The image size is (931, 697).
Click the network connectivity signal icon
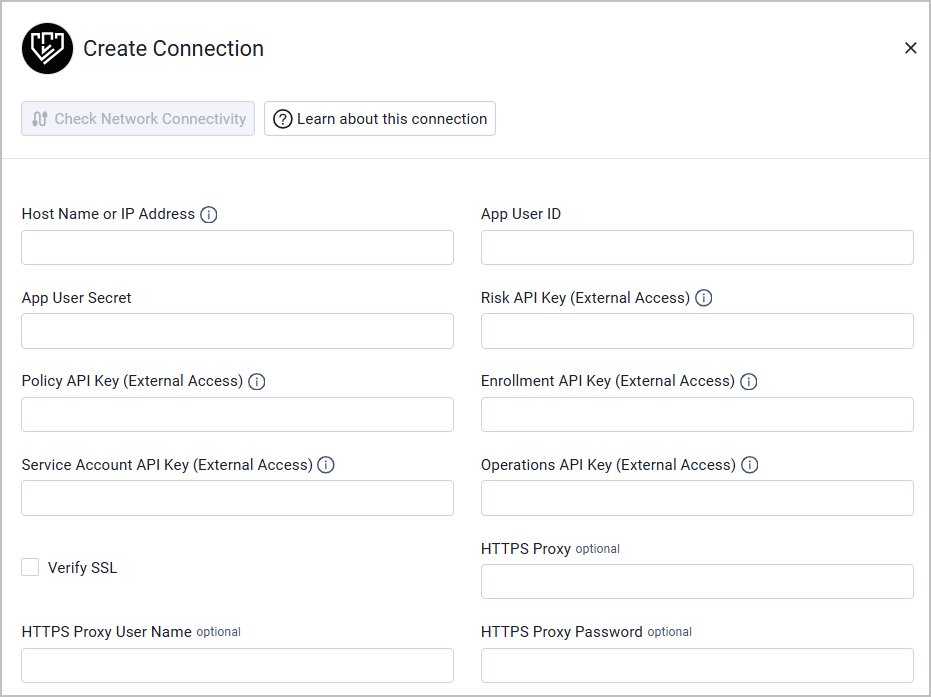pos(38,118)
